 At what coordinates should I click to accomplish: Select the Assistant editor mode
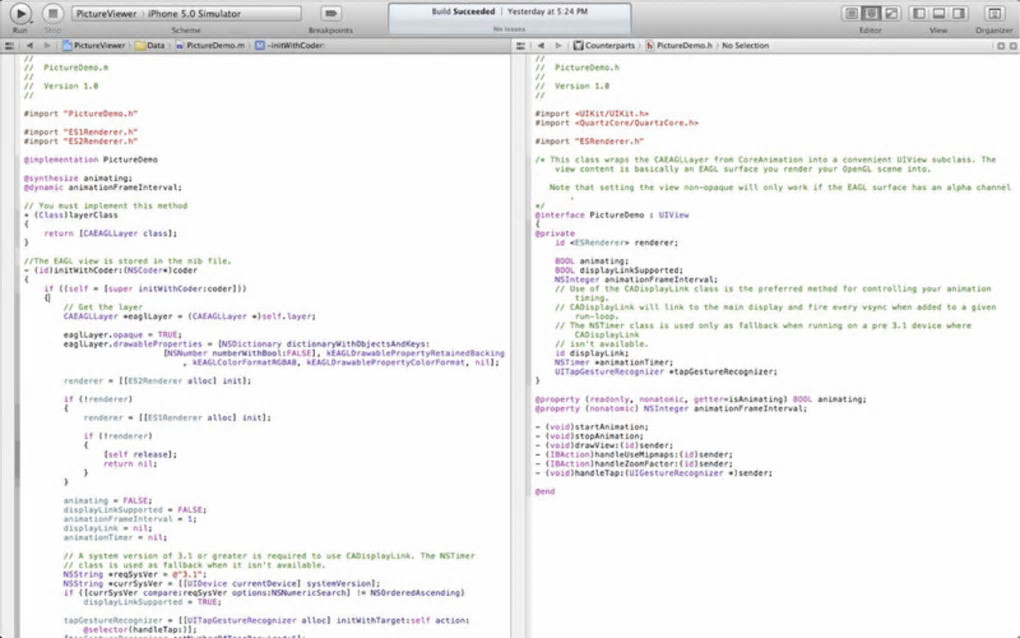point(871,14)
